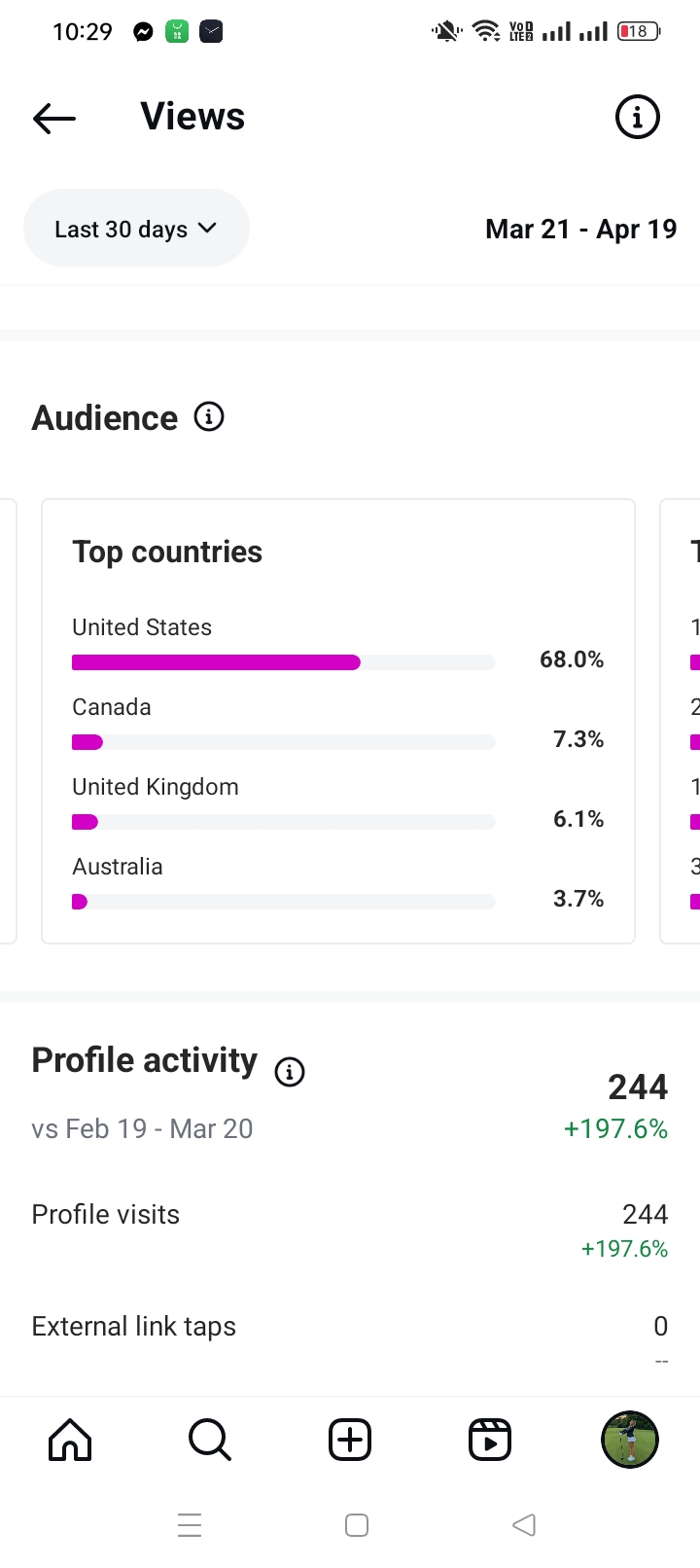This screenshot has height=1568, width=700.
Task: Open Search and explore tab
Action: 210,1440
